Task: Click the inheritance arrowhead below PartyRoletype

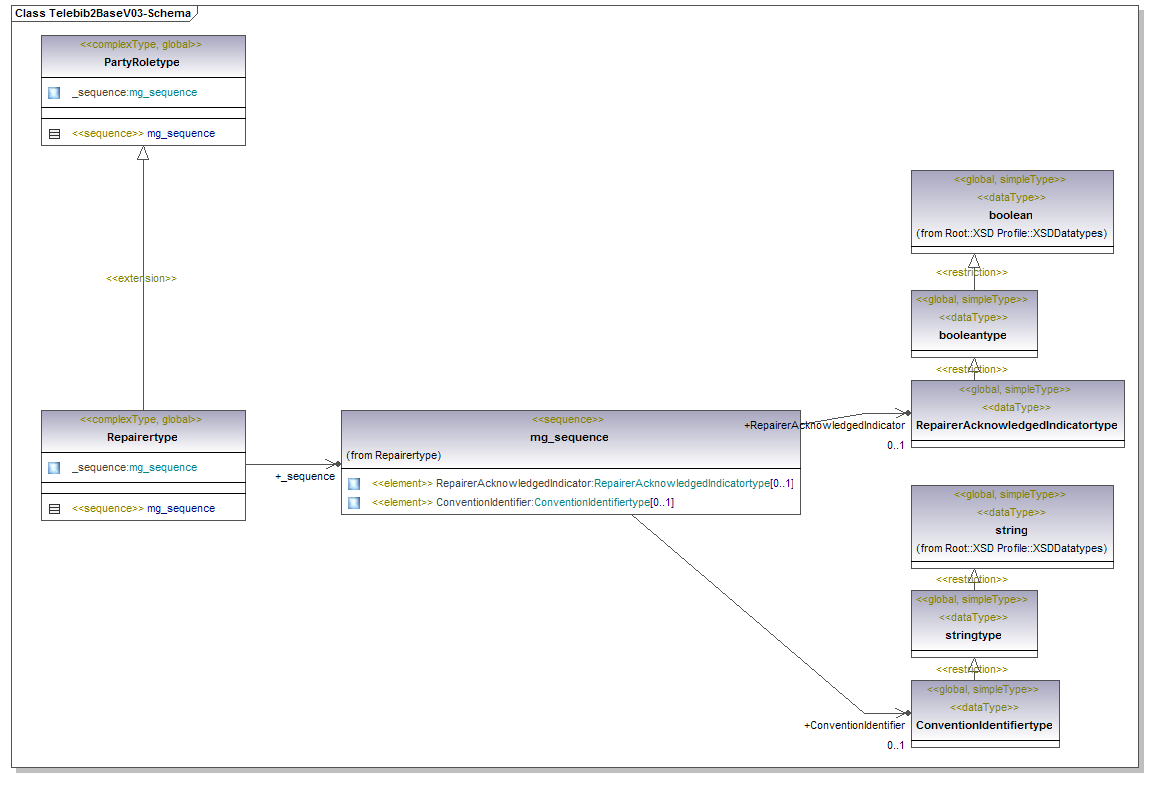Action: coord(143,153)
